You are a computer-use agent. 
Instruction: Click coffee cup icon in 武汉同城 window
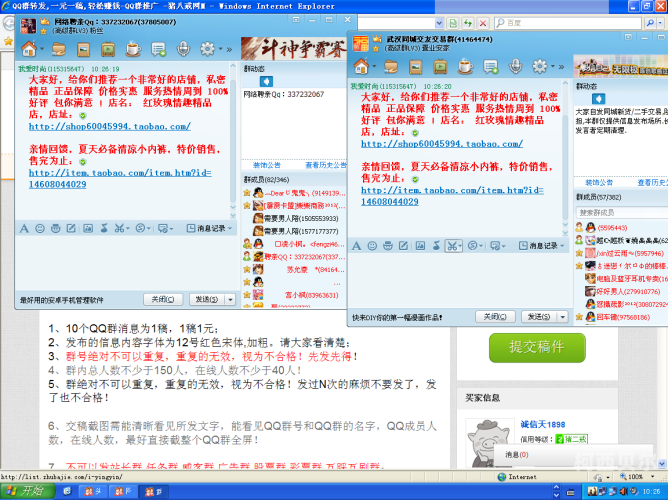coord(465,67)
